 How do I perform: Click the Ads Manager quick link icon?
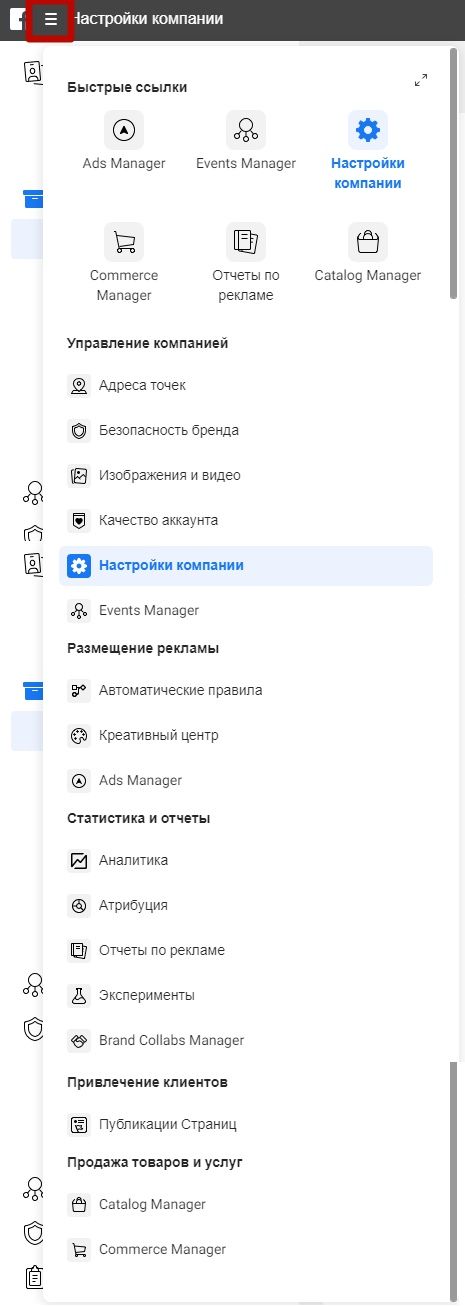124,130
